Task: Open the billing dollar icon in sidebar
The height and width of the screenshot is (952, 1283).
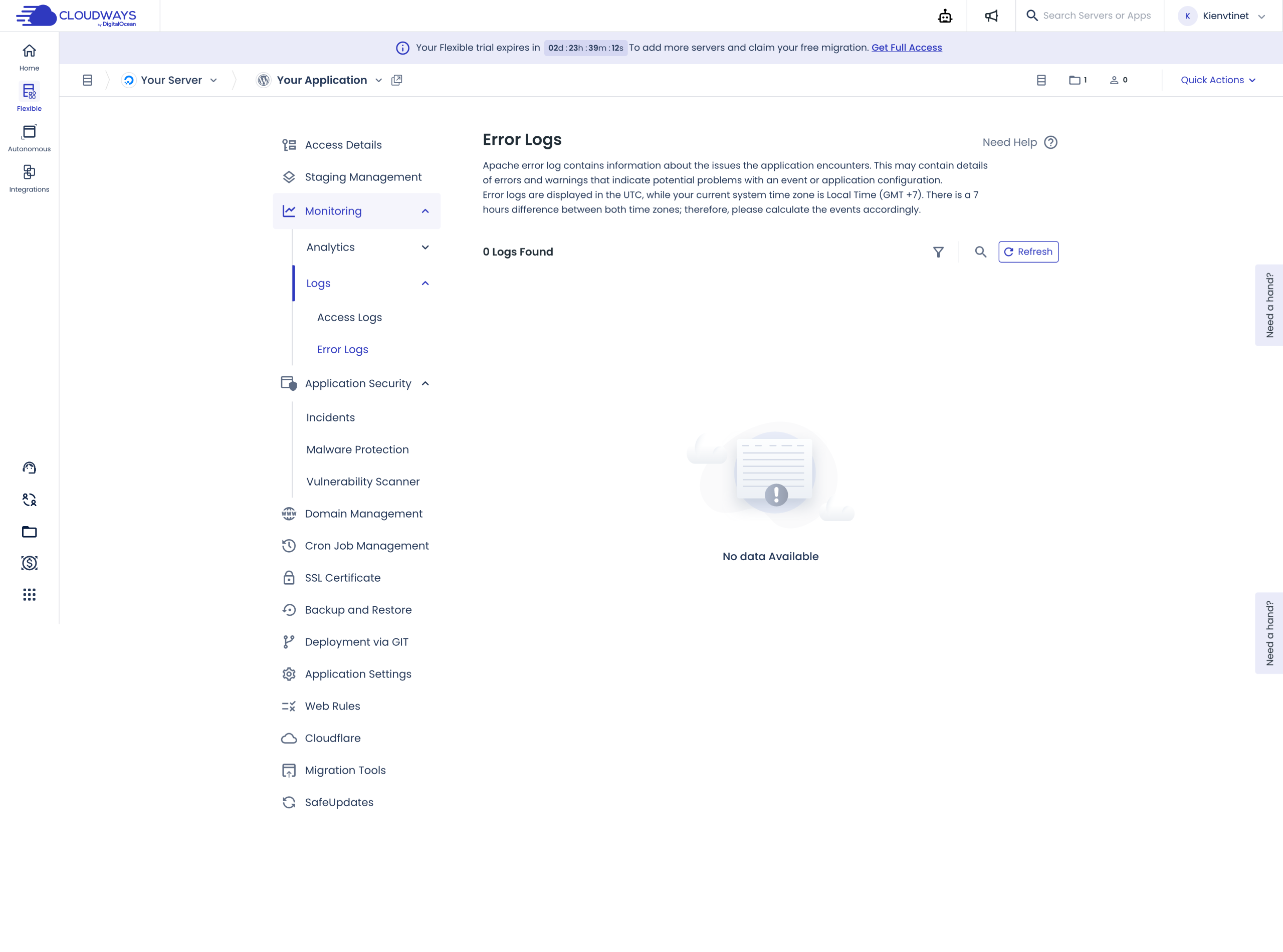Action: 30,563
